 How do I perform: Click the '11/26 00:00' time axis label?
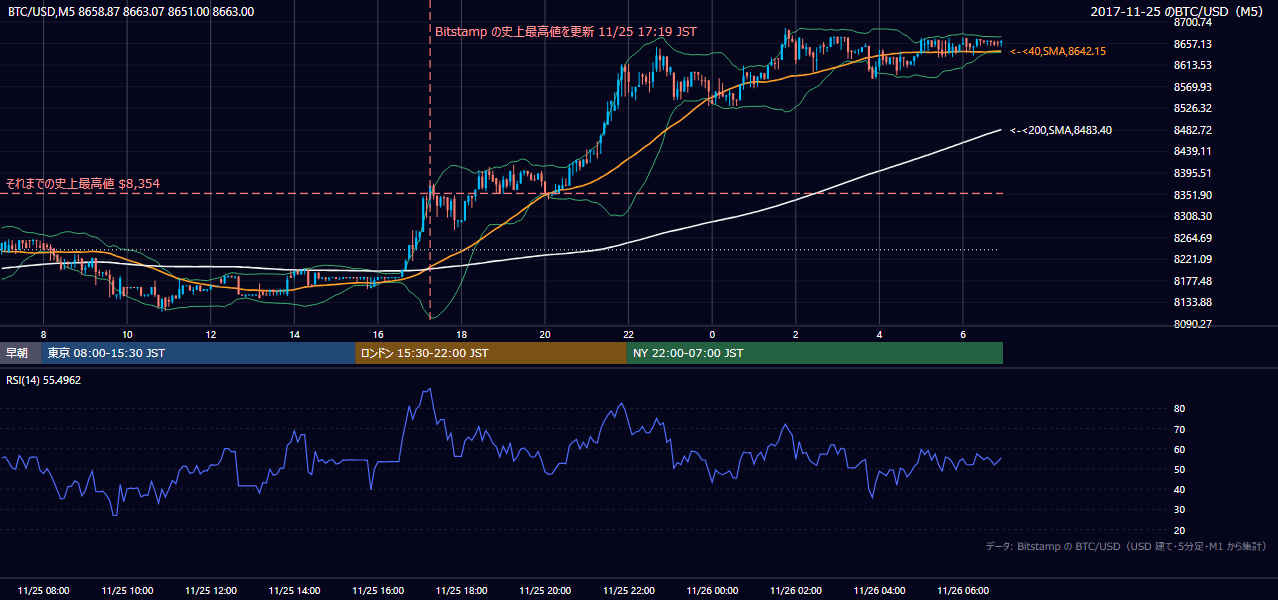[x=712, y=591]
